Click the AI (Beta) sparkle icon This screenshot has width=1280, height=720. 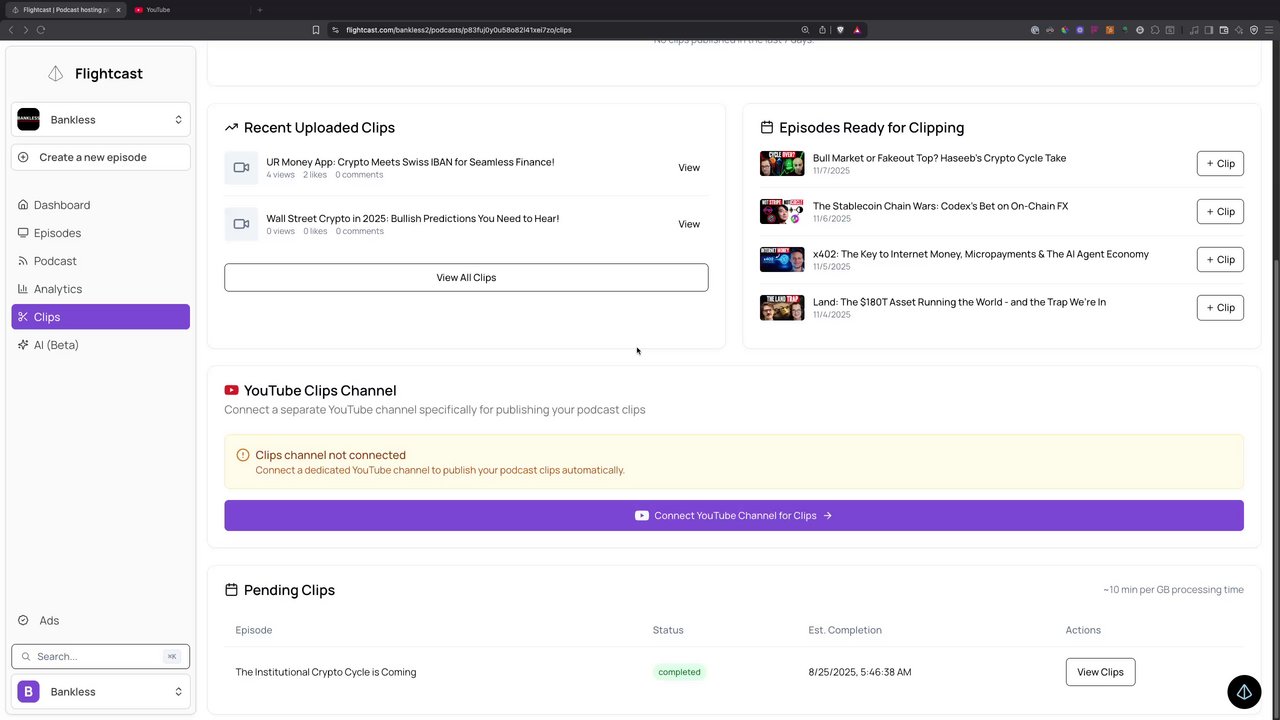point(23,345)
